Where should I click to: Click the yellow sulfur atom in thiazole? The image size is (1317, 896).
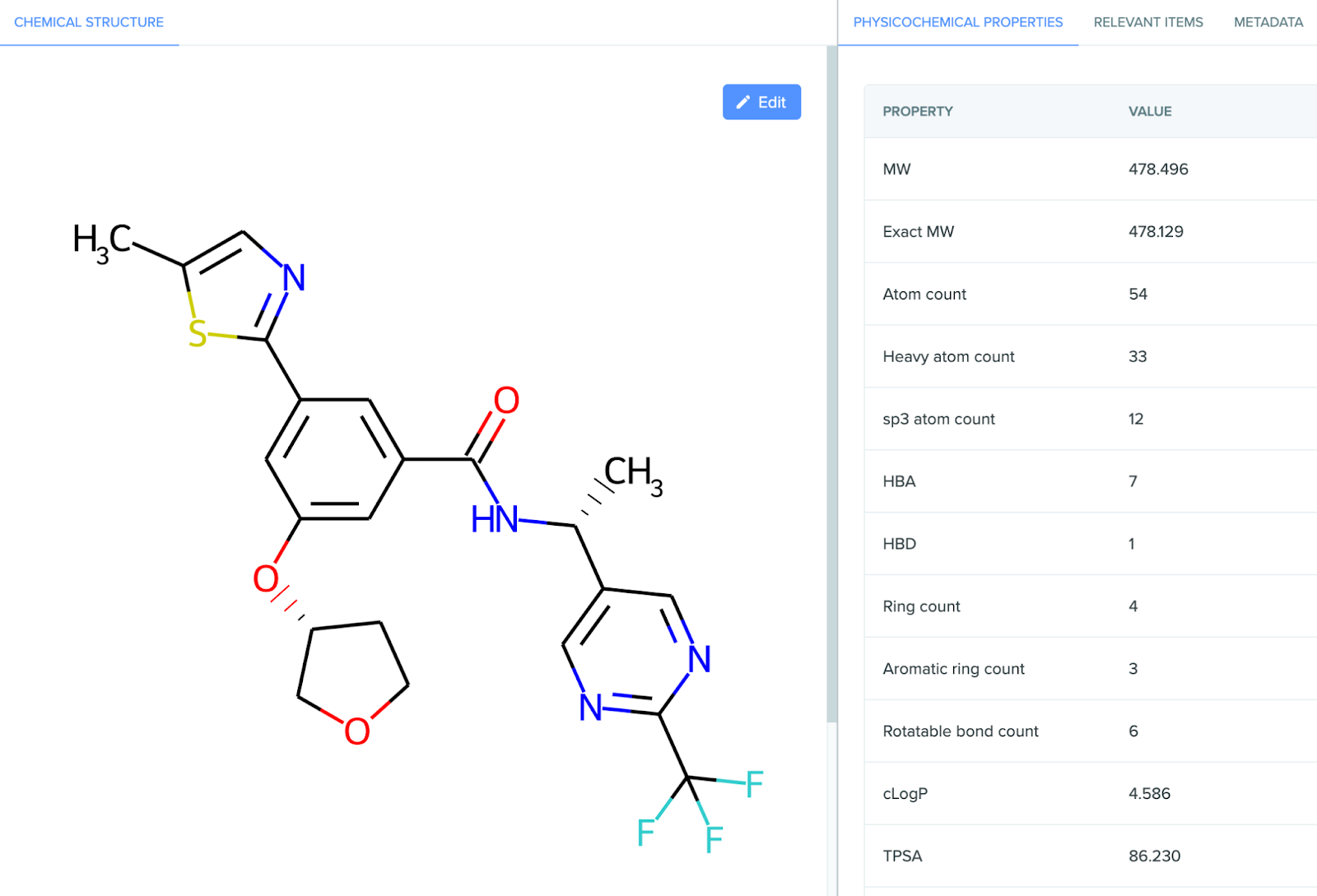click(x=198, y=334)
